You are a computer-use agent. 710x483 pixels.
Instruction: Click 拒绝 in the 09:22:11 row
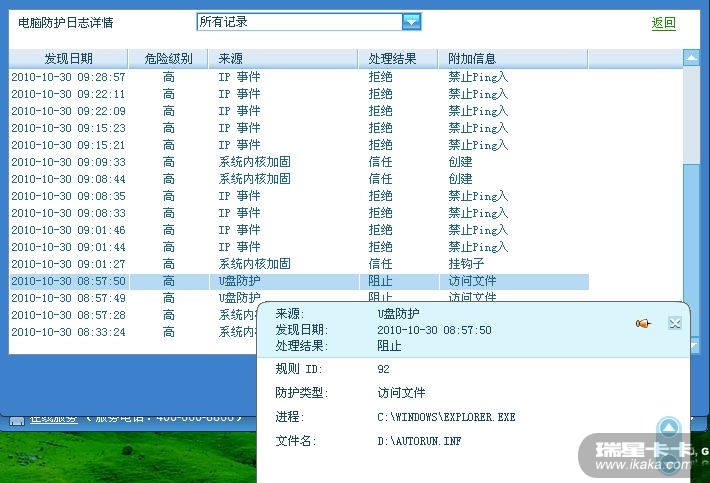pos(380,94)
